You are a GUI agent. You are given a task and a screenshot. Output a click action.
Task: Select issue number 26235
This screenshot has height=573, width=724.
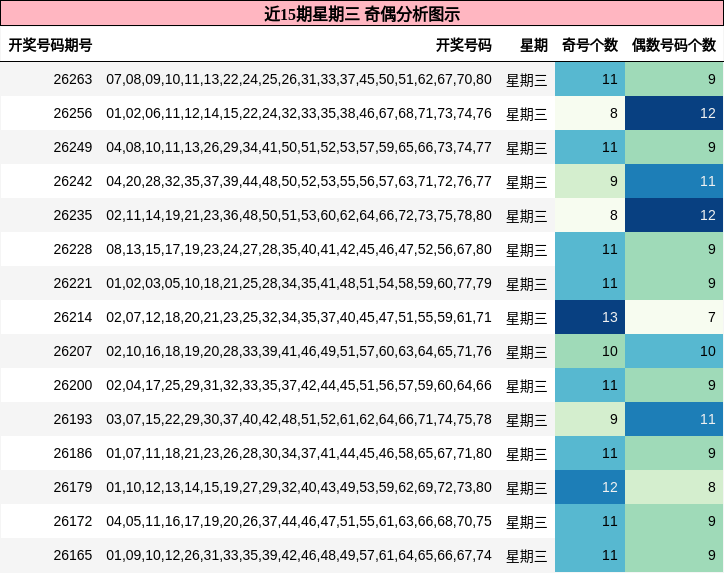[x=72, y=215]
